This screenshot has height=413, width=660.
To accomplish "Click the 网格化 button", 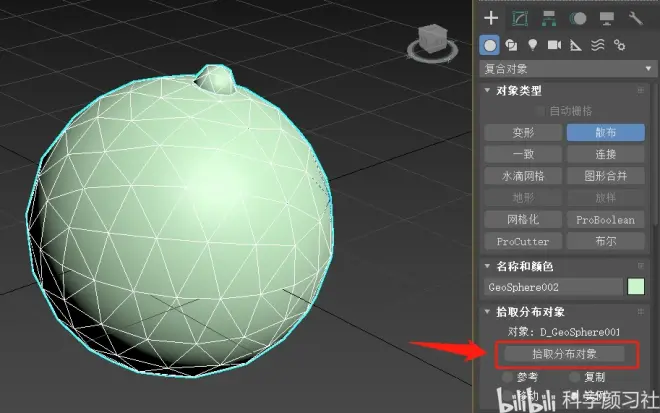I will pyautogui.click(x=523, y=220).
